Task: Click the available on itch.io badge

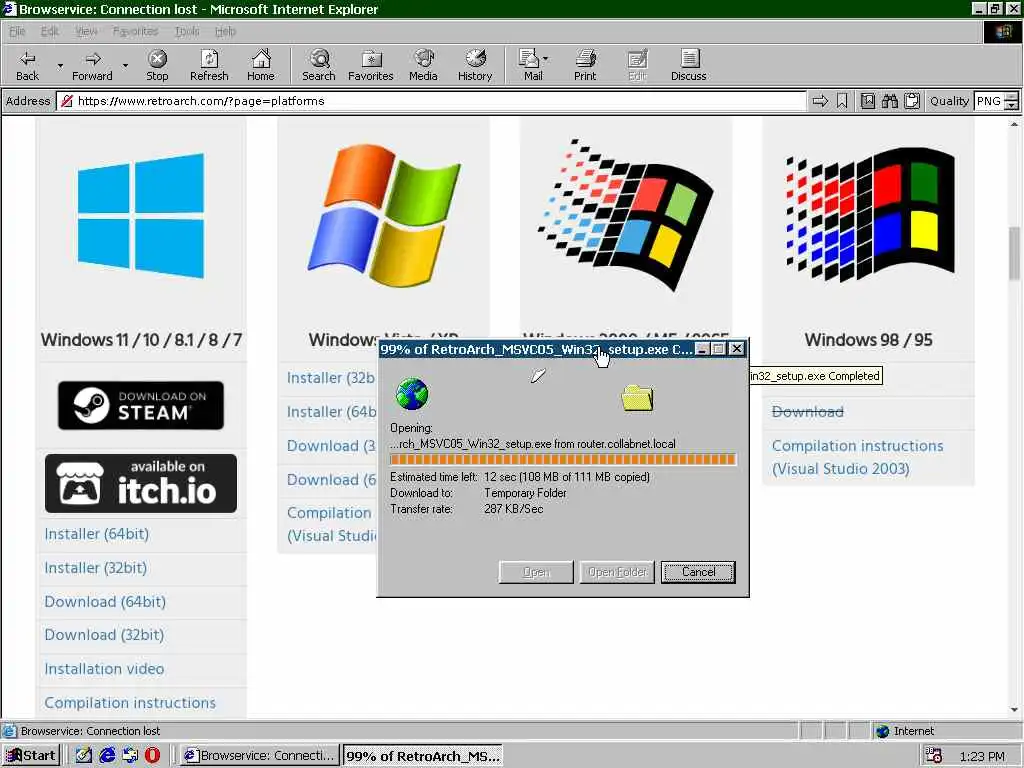Action: click(140, 483)
